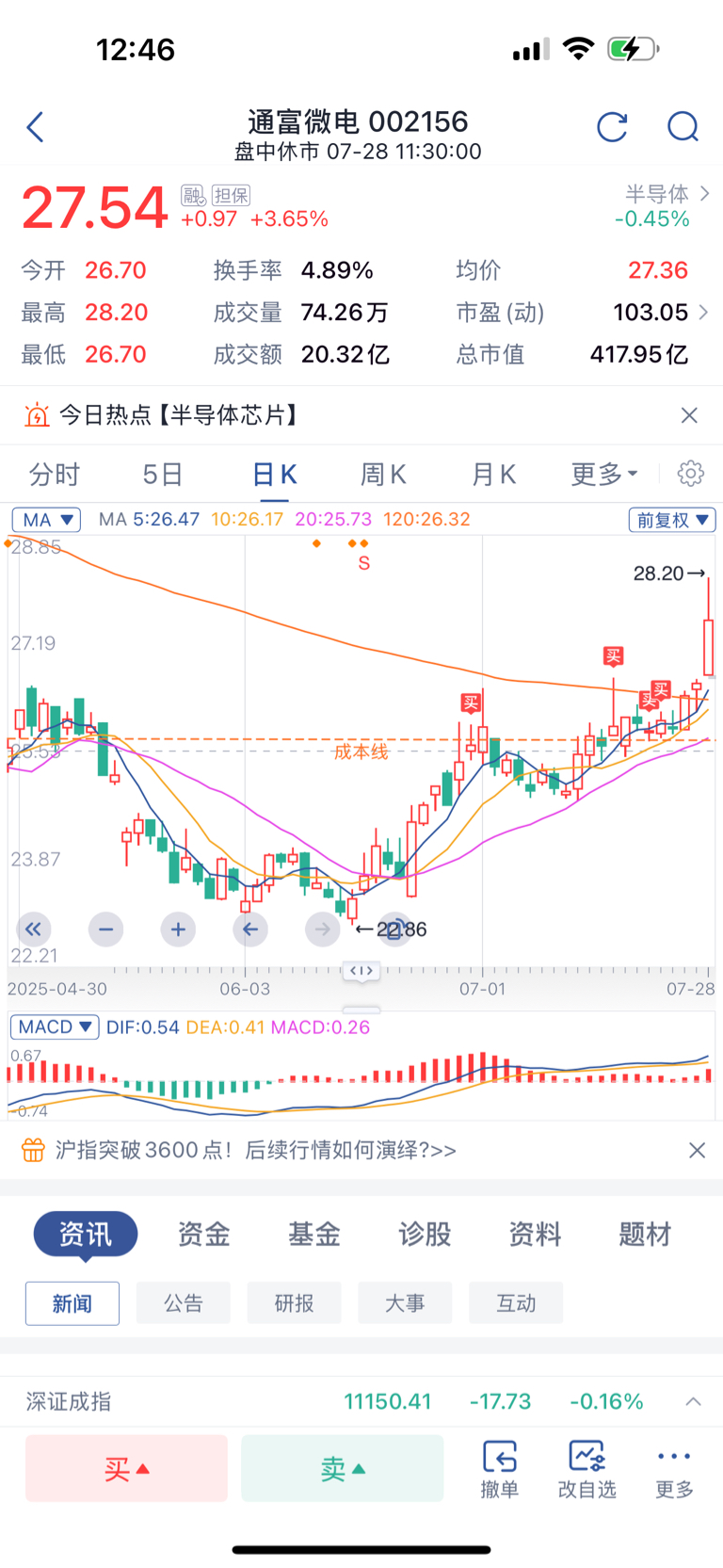Image resolution: width=723 pixels, height=1568 pixels.
Task: Zoom out chart with minus button
Action: [105, 929]
